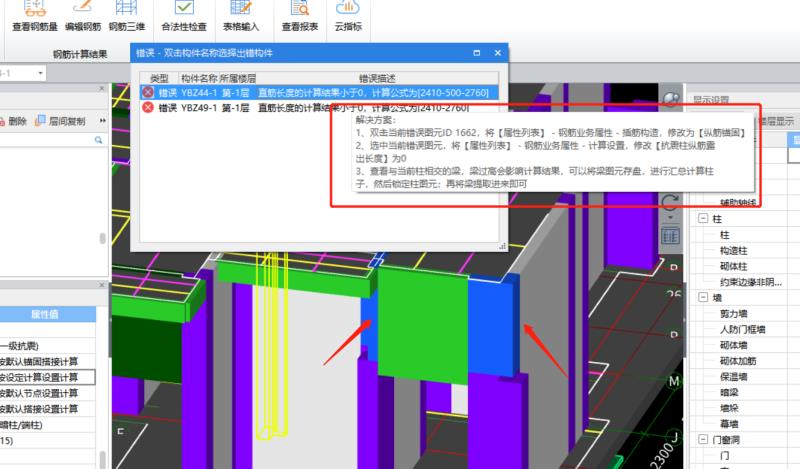800x469 pixels.
Task: Close the upper left panel
Action: [x=102, y=88]
